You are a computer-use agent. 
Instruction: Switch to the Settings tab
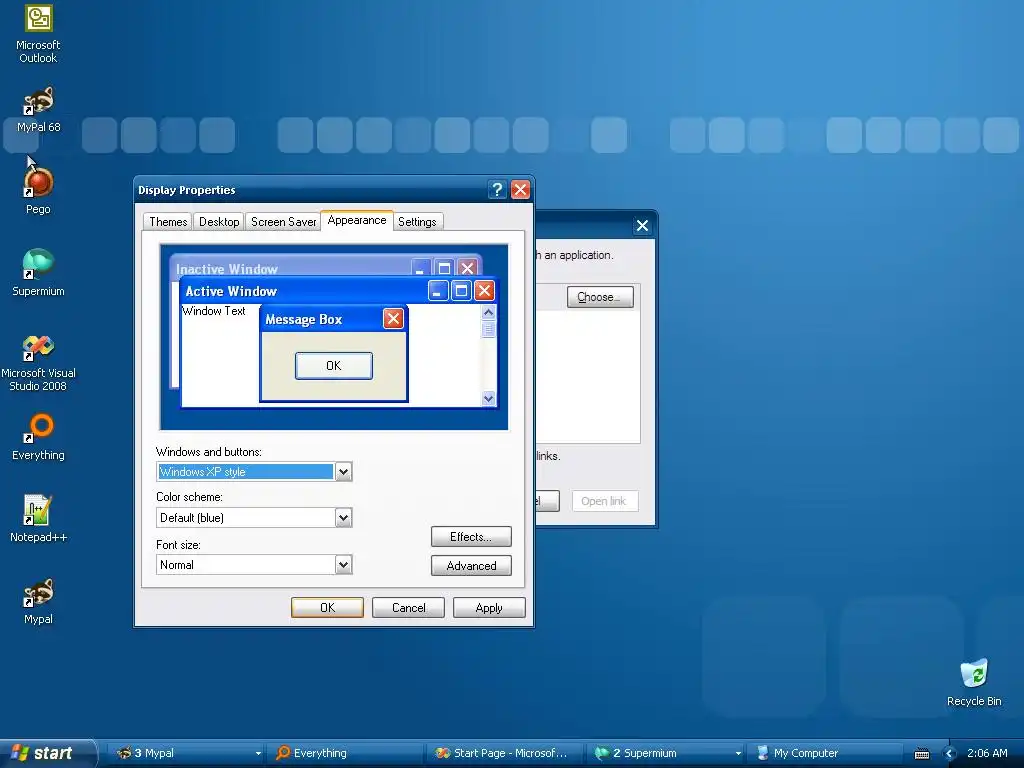pyautogui.click(x=417, y=221)
